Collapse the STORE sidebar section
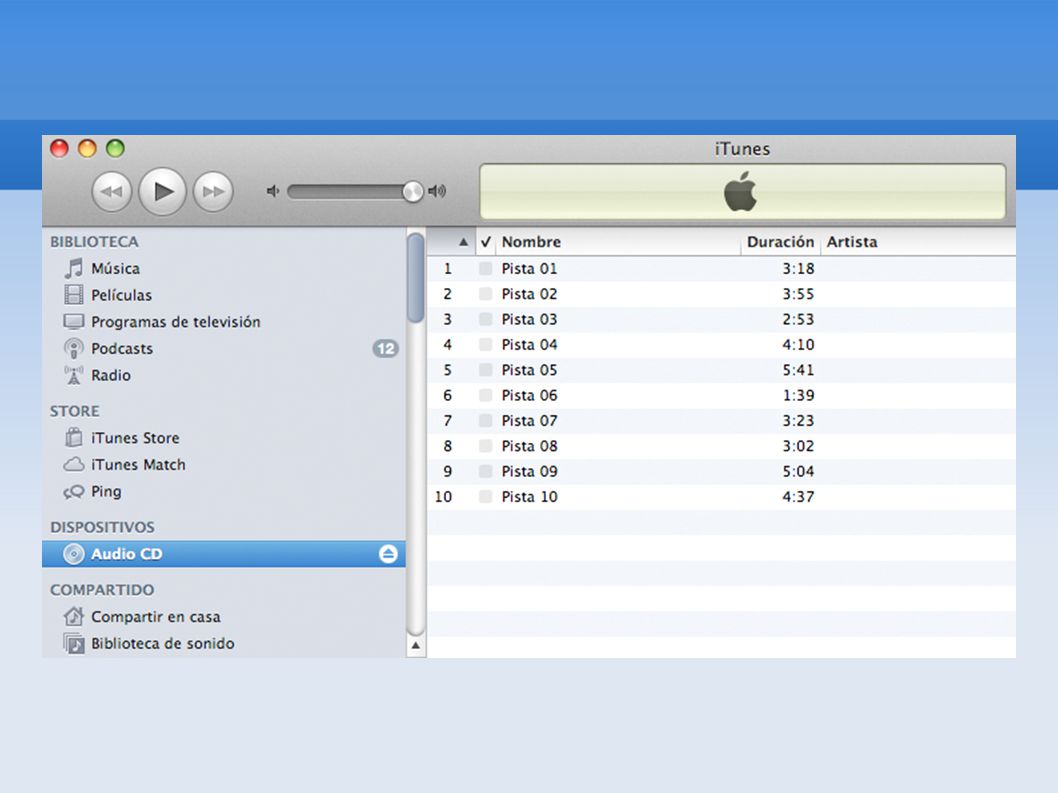 74,411
